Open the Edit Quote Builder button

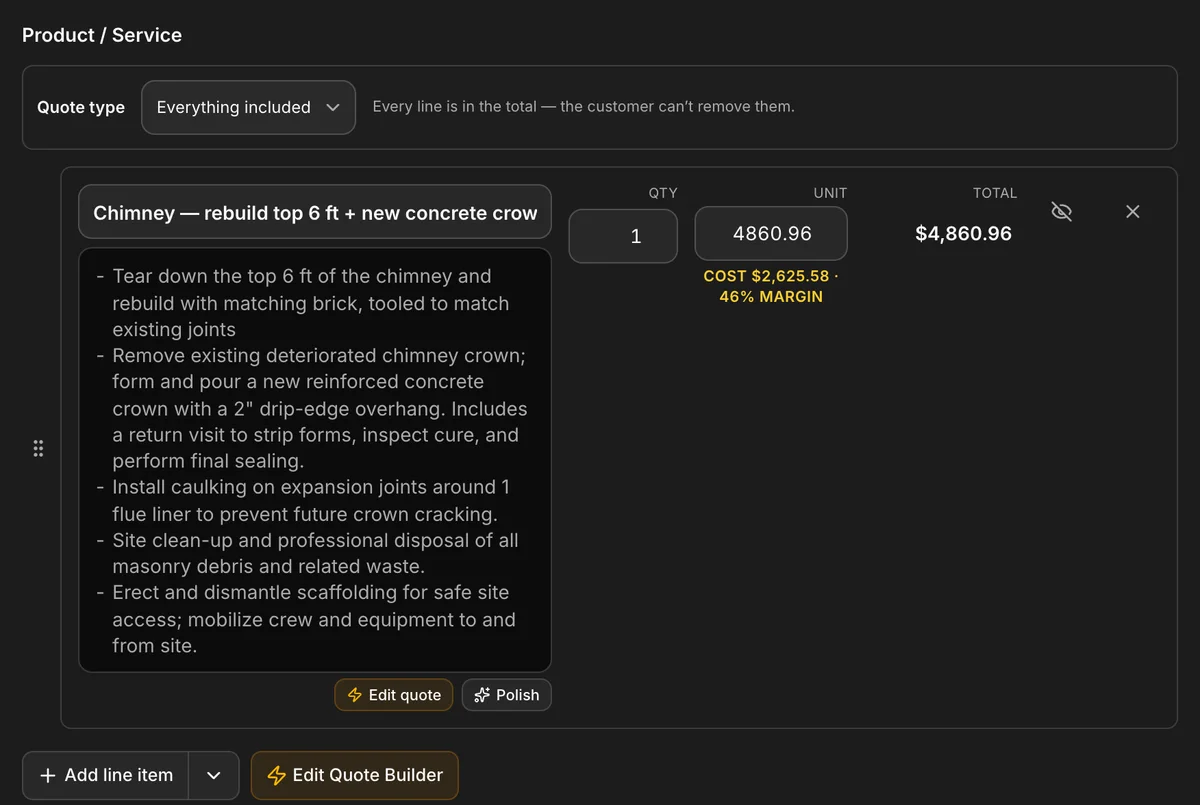coord(355,776)
